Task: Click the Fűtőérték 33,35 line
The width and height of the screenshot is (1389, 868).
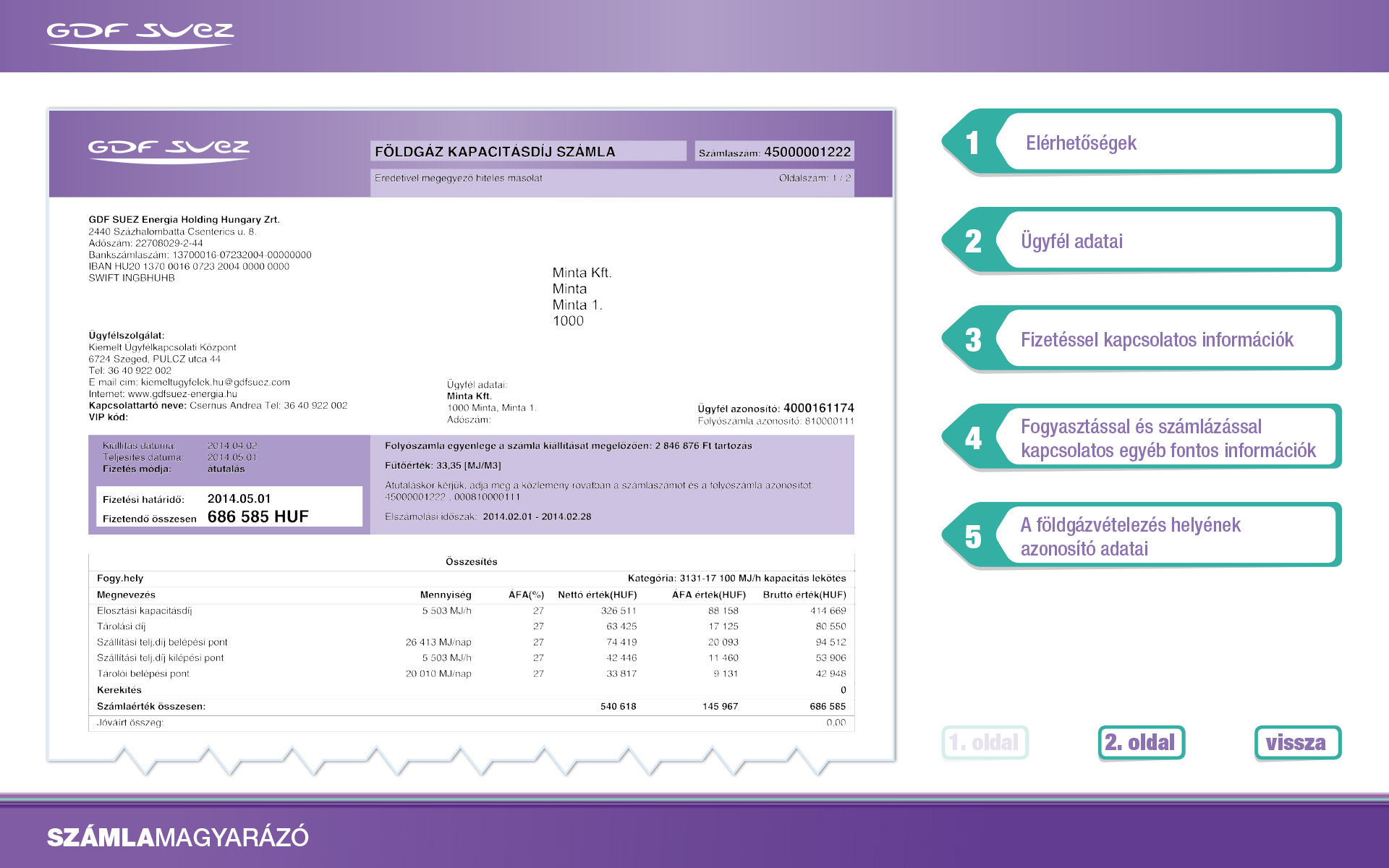Action: point(443,465)
